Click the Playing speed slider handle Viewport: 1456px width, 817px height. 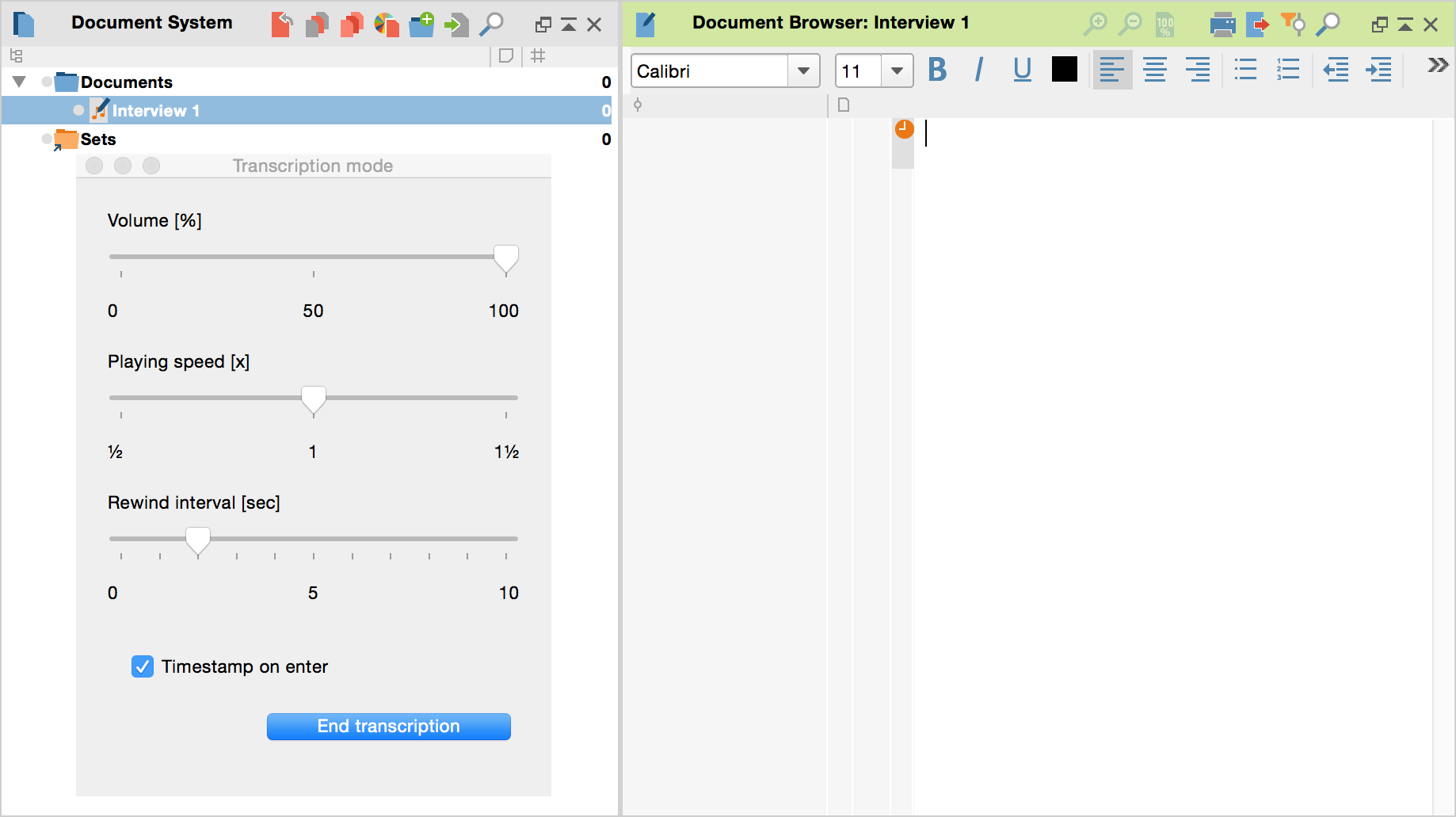point(314,400)
